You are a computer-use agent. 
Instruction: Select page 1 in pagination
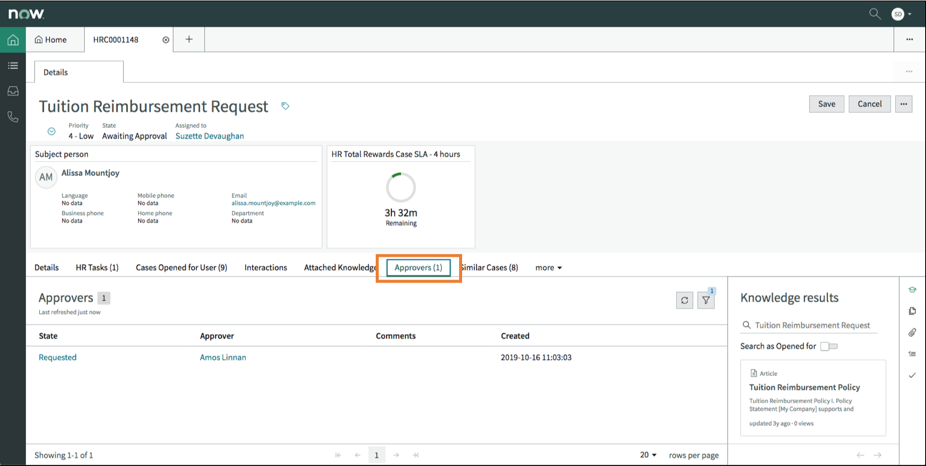coord(377,455)
